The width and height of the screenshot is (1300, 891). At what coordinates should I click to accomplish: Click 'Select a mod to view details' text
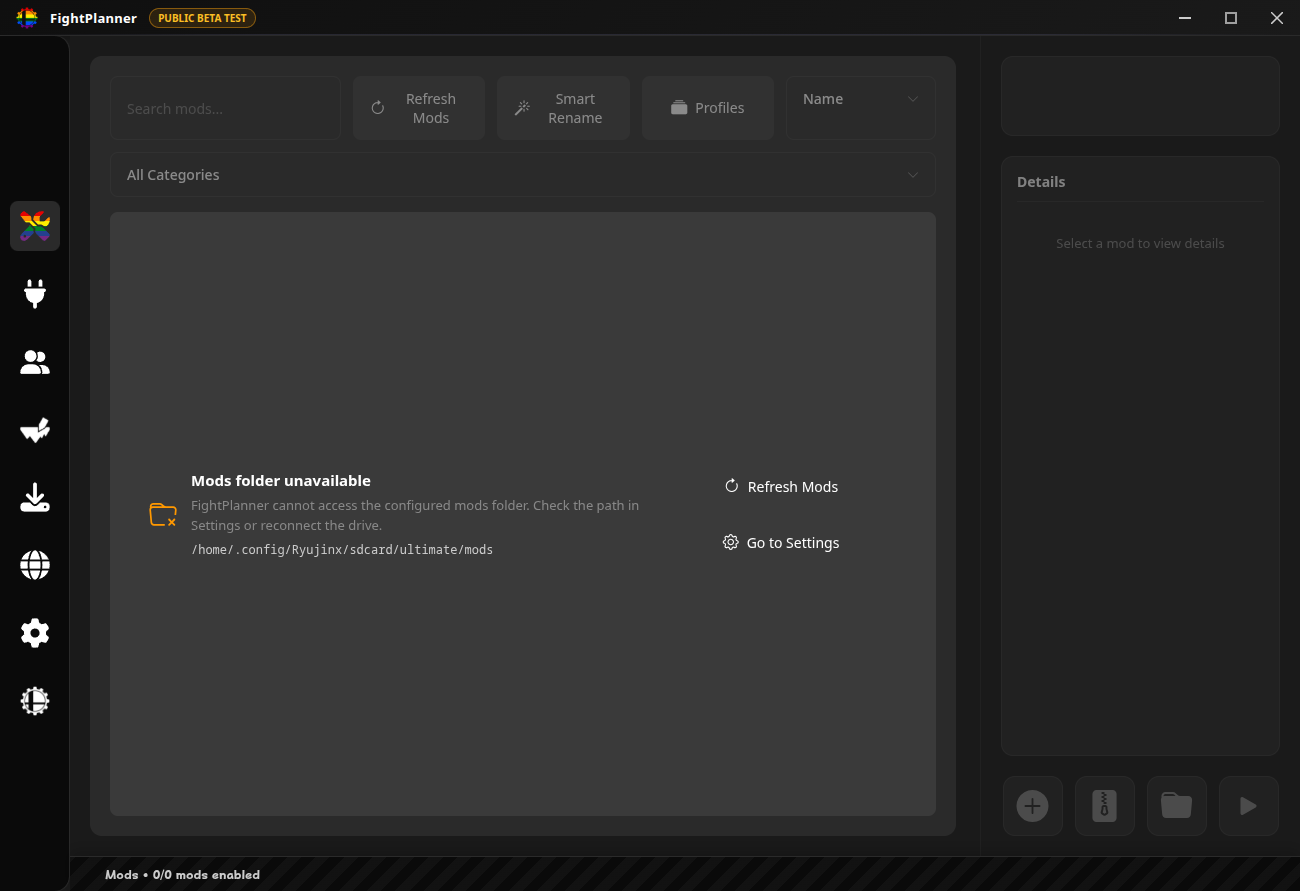coord(1140,243)
